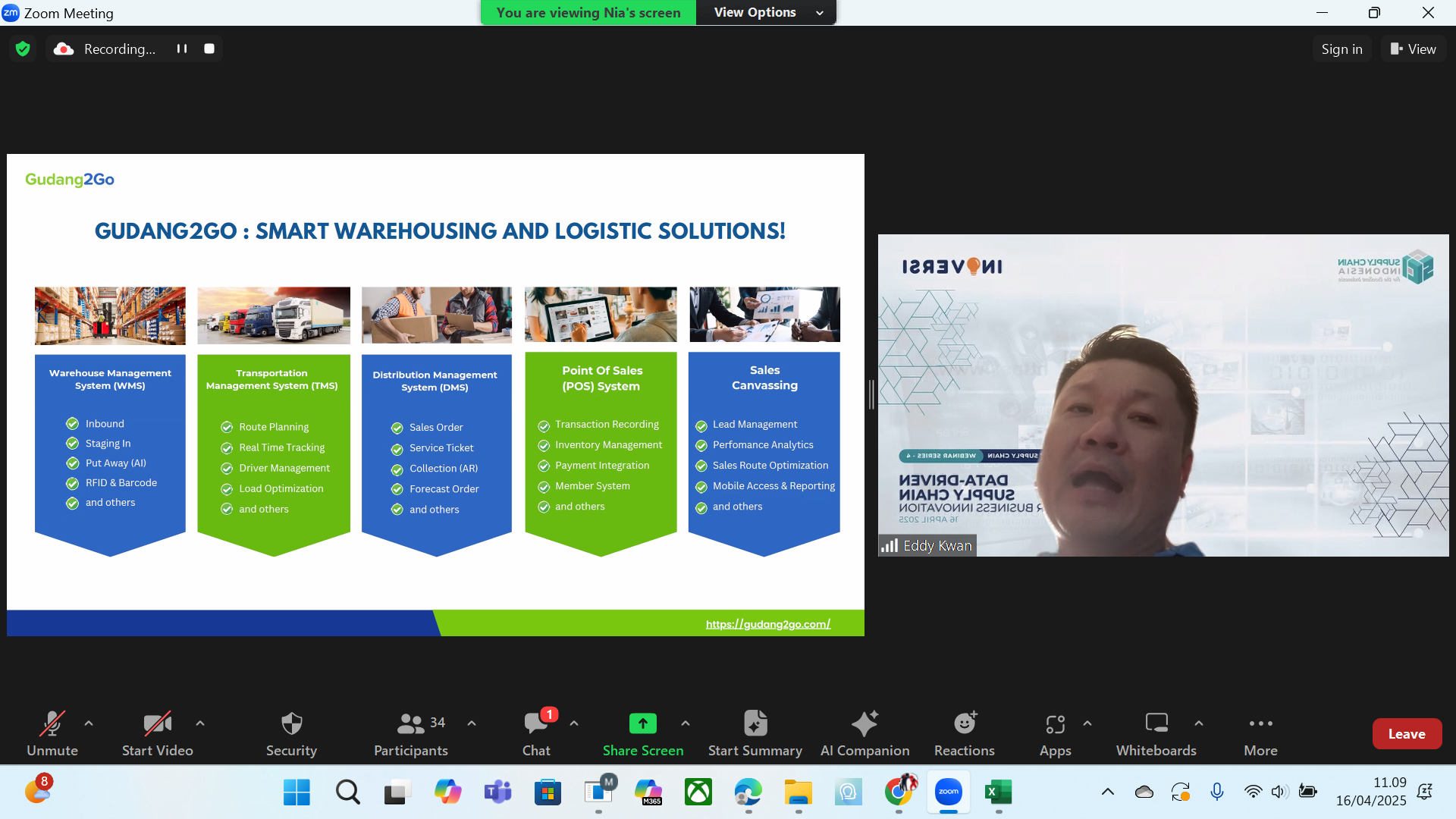Click the warehouse photo on the slide
The height and width of the screenshot is (819, 1456).
coord(110,315)
